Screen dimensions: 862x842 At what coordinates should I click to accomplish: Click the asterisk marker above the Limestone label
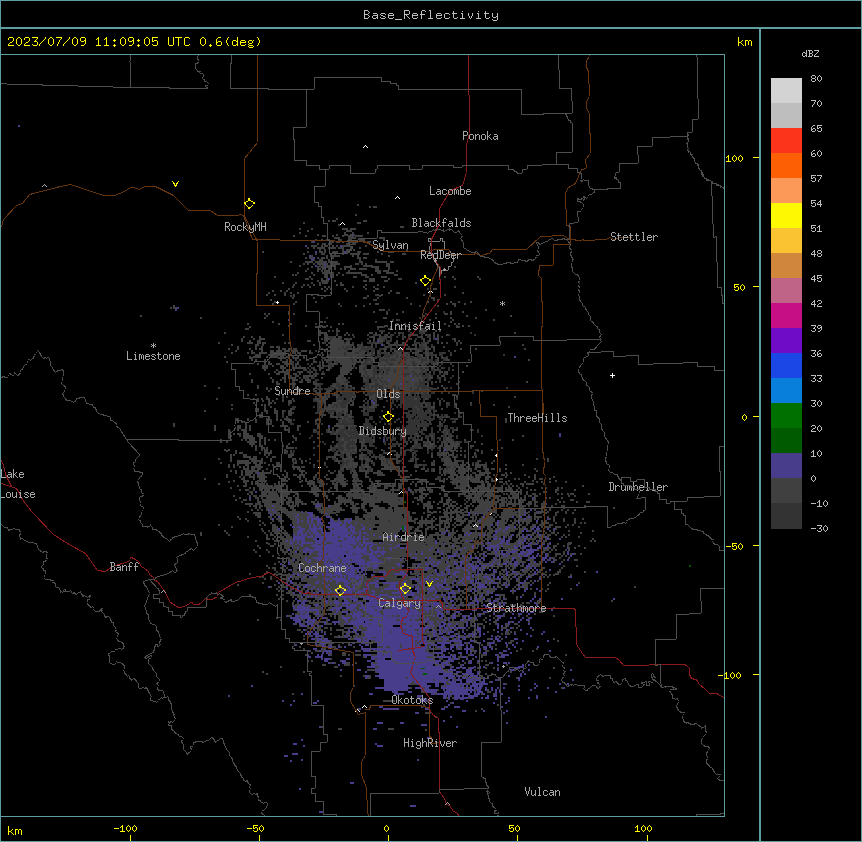pyautogui.click(x=153, y=346)
